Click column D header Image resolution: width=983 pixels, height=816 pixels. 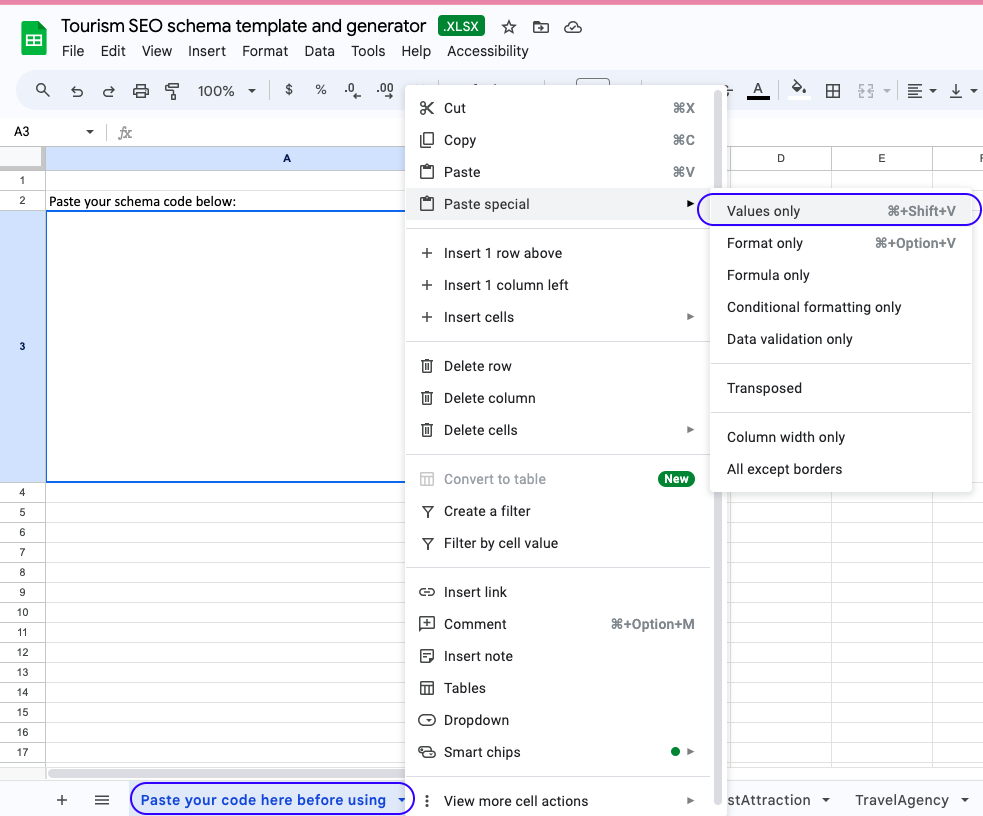(780, 158)
